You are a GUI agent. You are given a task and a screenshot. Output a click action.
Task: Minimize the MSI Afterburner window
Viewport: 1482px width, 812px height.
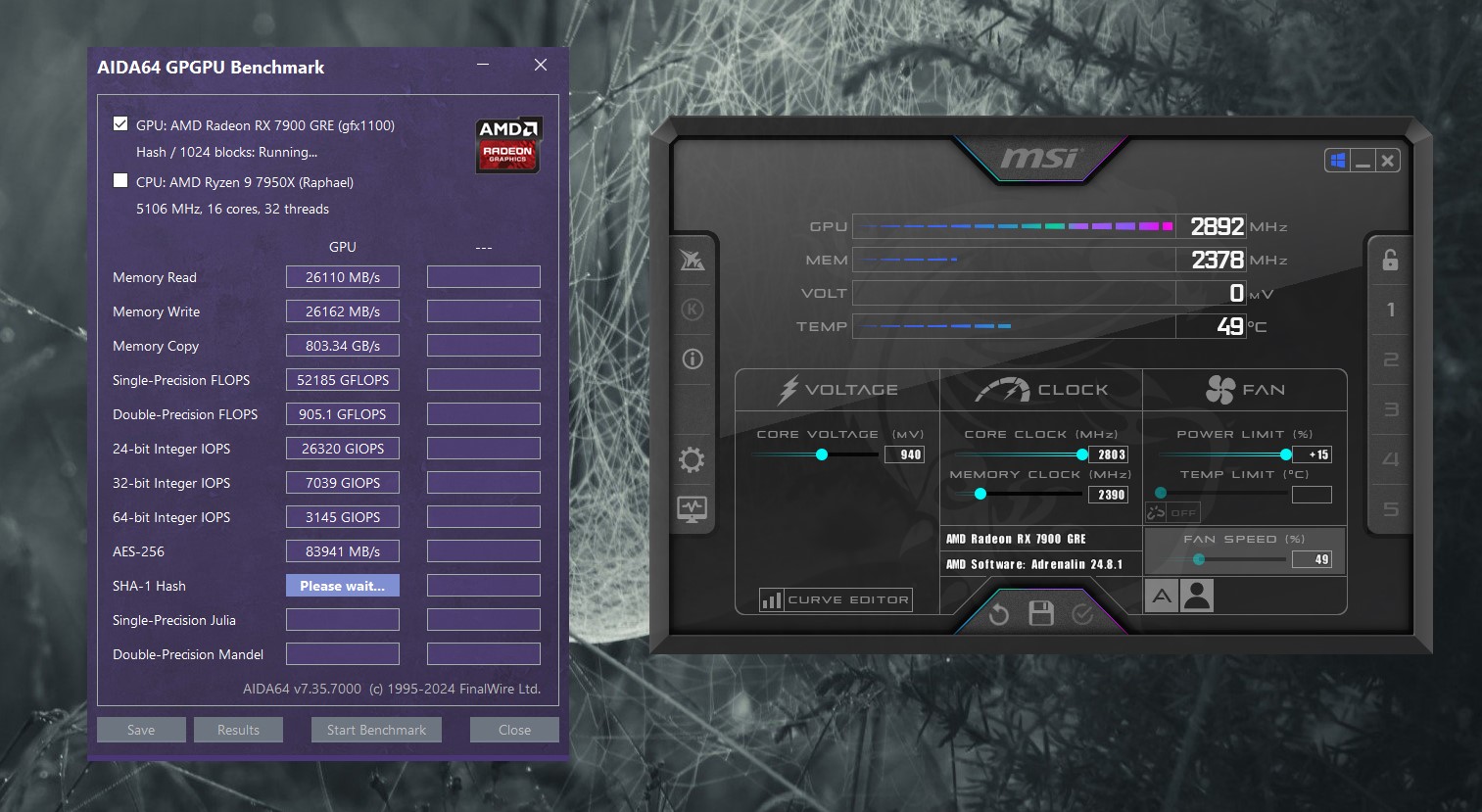click(1362, 161)
